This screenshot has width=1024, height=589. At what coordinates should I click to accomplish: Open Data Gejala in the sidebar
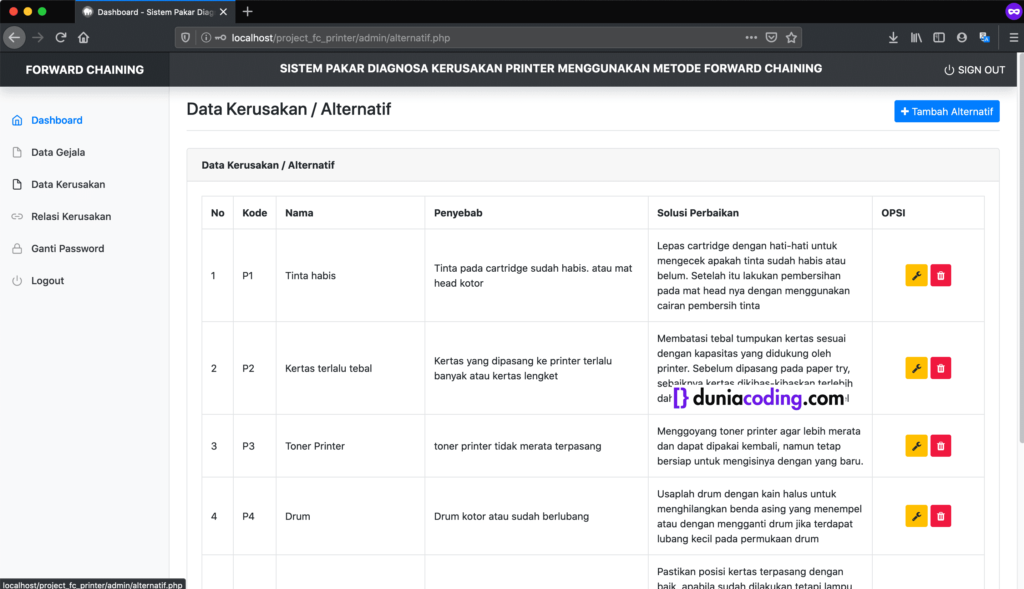click(x=58, y=152)
